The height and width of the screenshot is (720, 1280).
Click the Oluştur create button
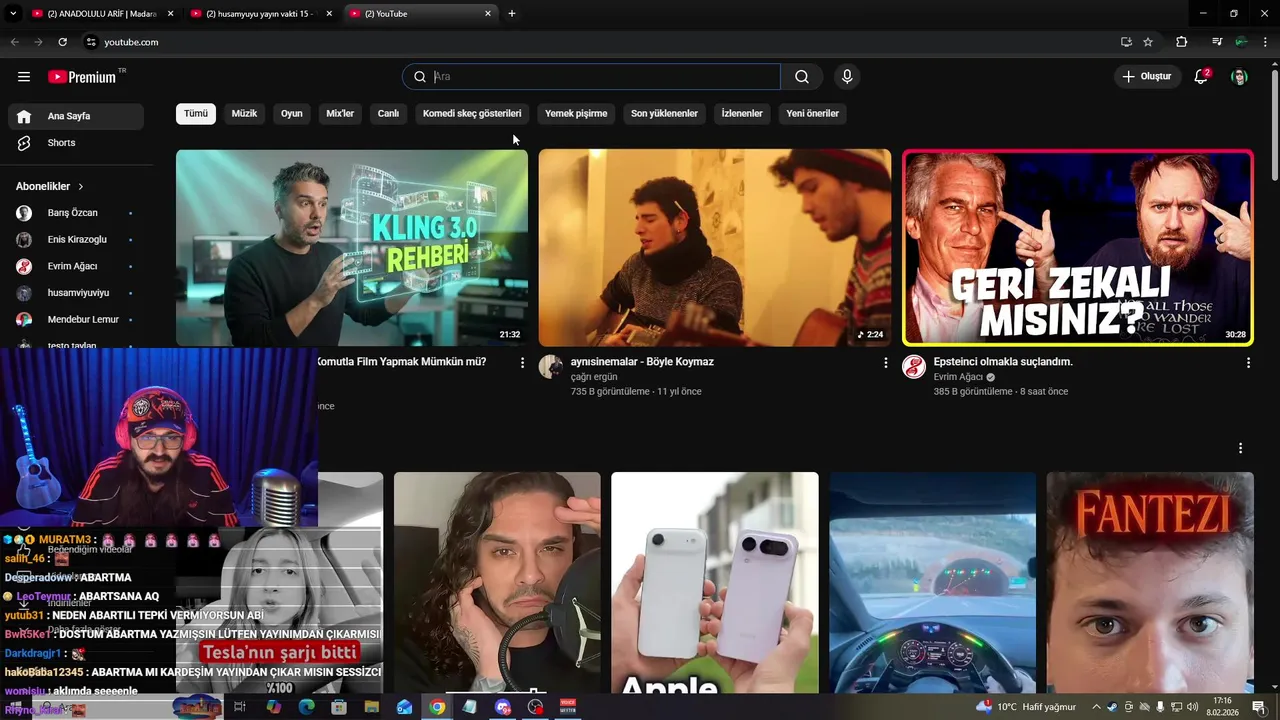(x=1146, y=77)
